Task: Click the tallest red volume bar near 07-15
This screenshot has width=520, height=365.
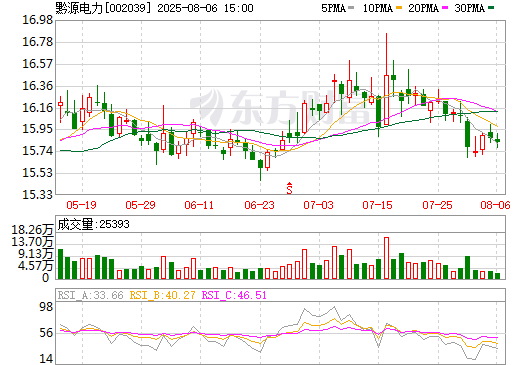Action: click(386, 258)
